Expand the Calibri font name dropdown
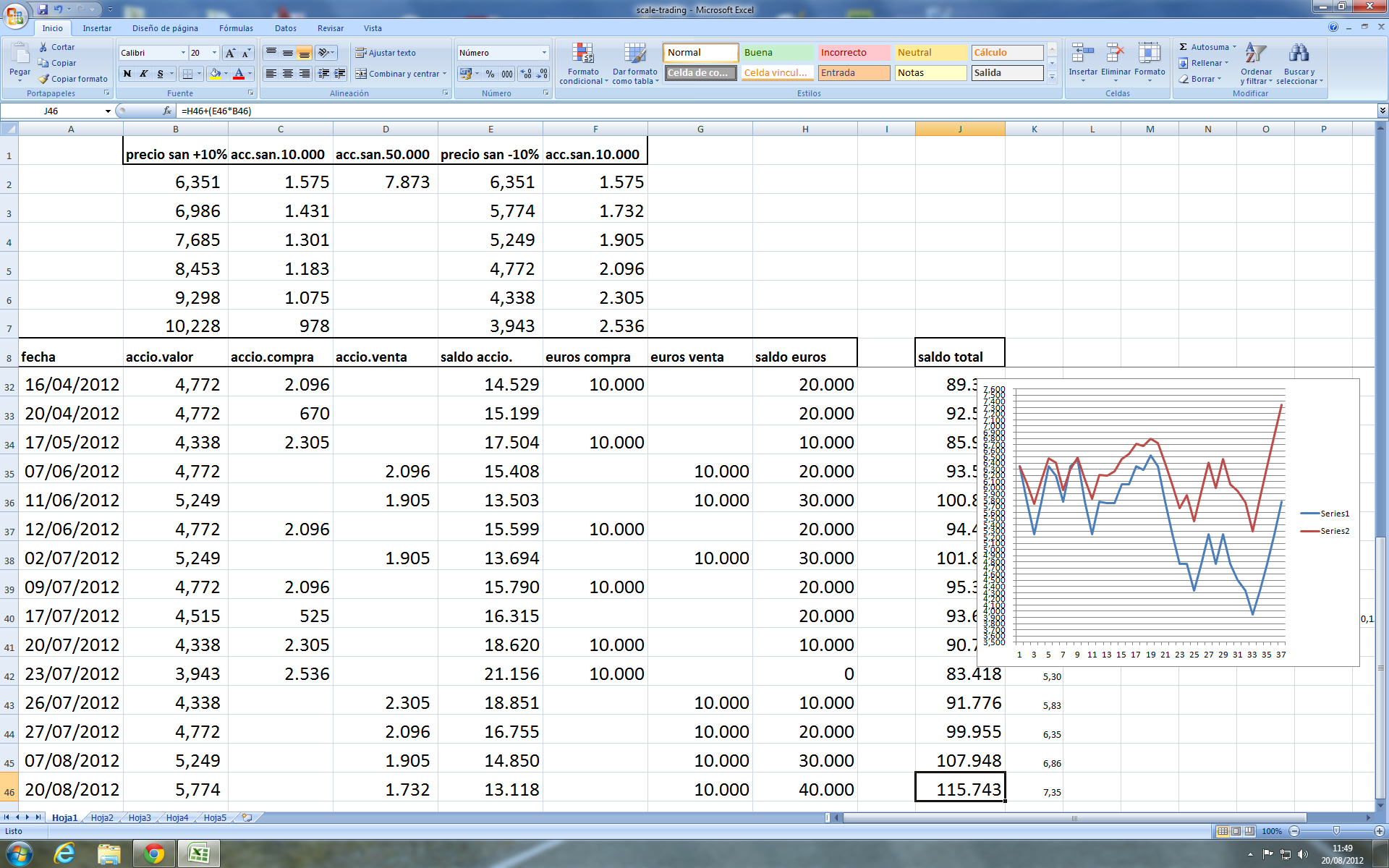 (x=182, y=53)
